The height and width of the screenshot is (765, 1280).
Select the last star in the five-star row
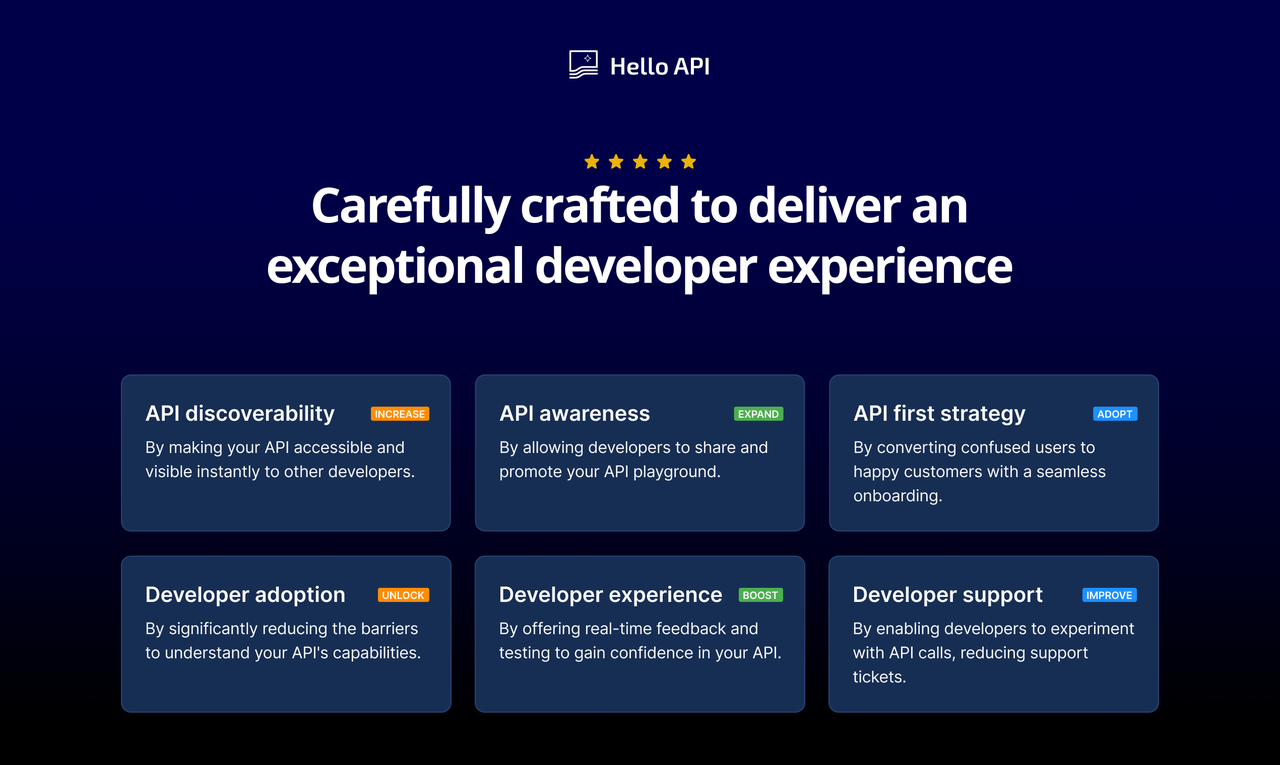coord(688,160)
